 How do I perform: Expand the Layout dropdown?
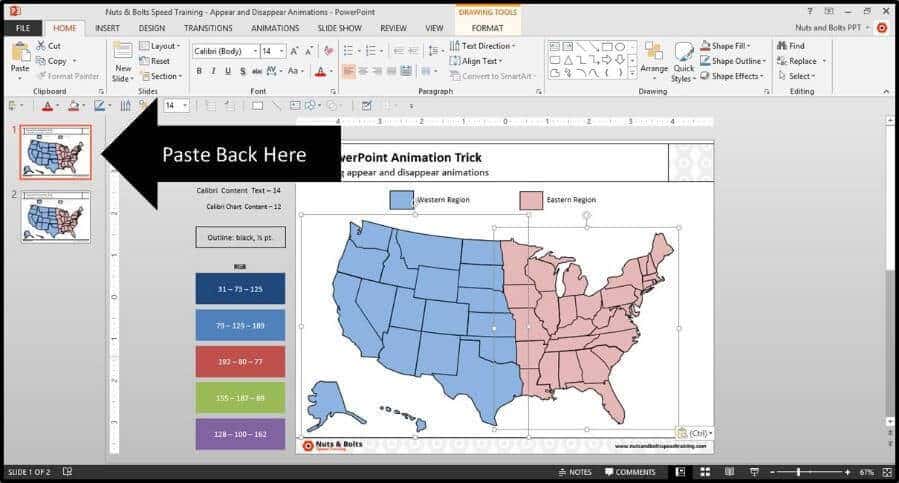pos(160,46)
